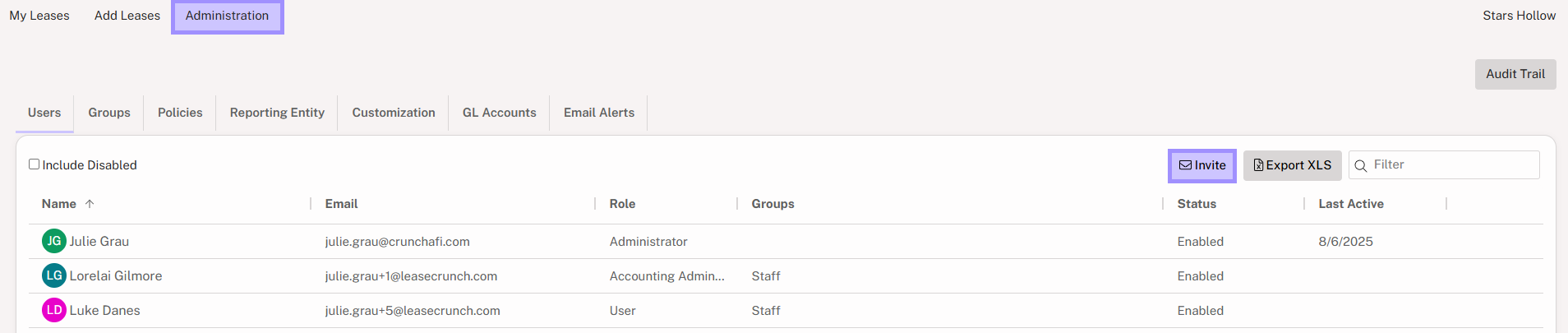
Task: Switch to the Policies tab
Action: click(x=180, y=113)
